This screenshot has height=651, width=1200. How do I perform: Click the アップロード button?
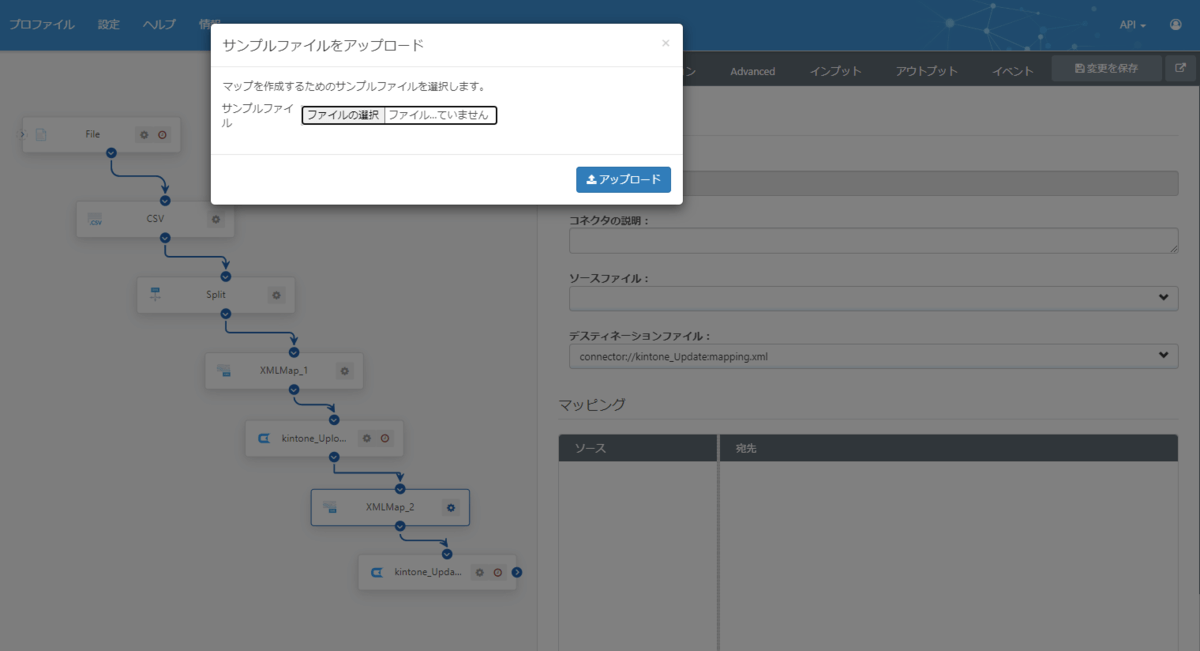click(623, 180)
